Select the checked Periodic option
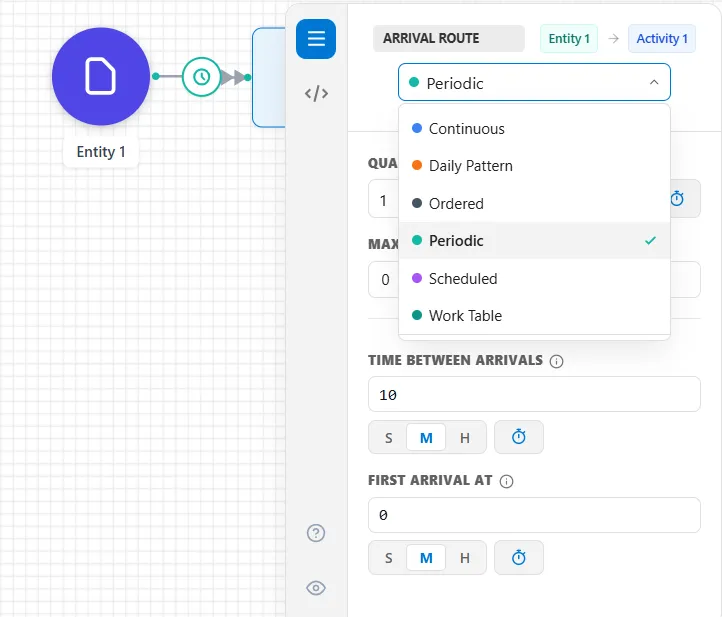The image size is (722, 617). click(x=534, y=241)
